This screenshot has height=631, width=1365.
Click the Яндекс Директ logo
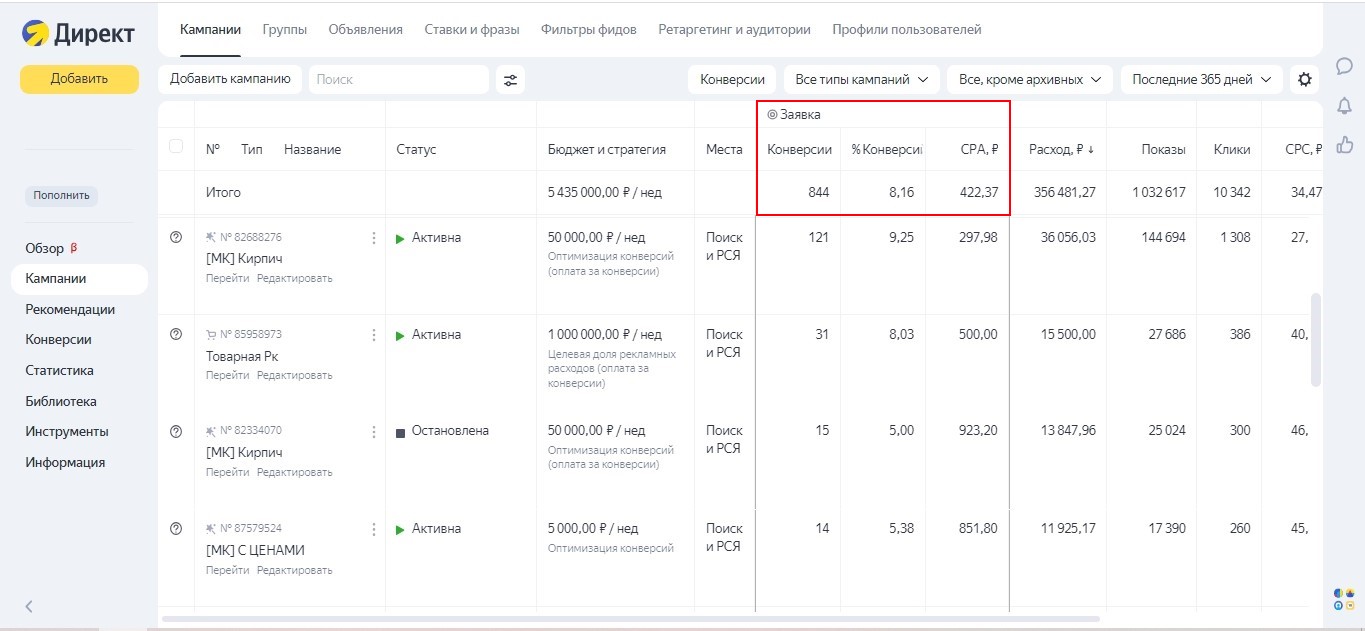coord(78,31)
